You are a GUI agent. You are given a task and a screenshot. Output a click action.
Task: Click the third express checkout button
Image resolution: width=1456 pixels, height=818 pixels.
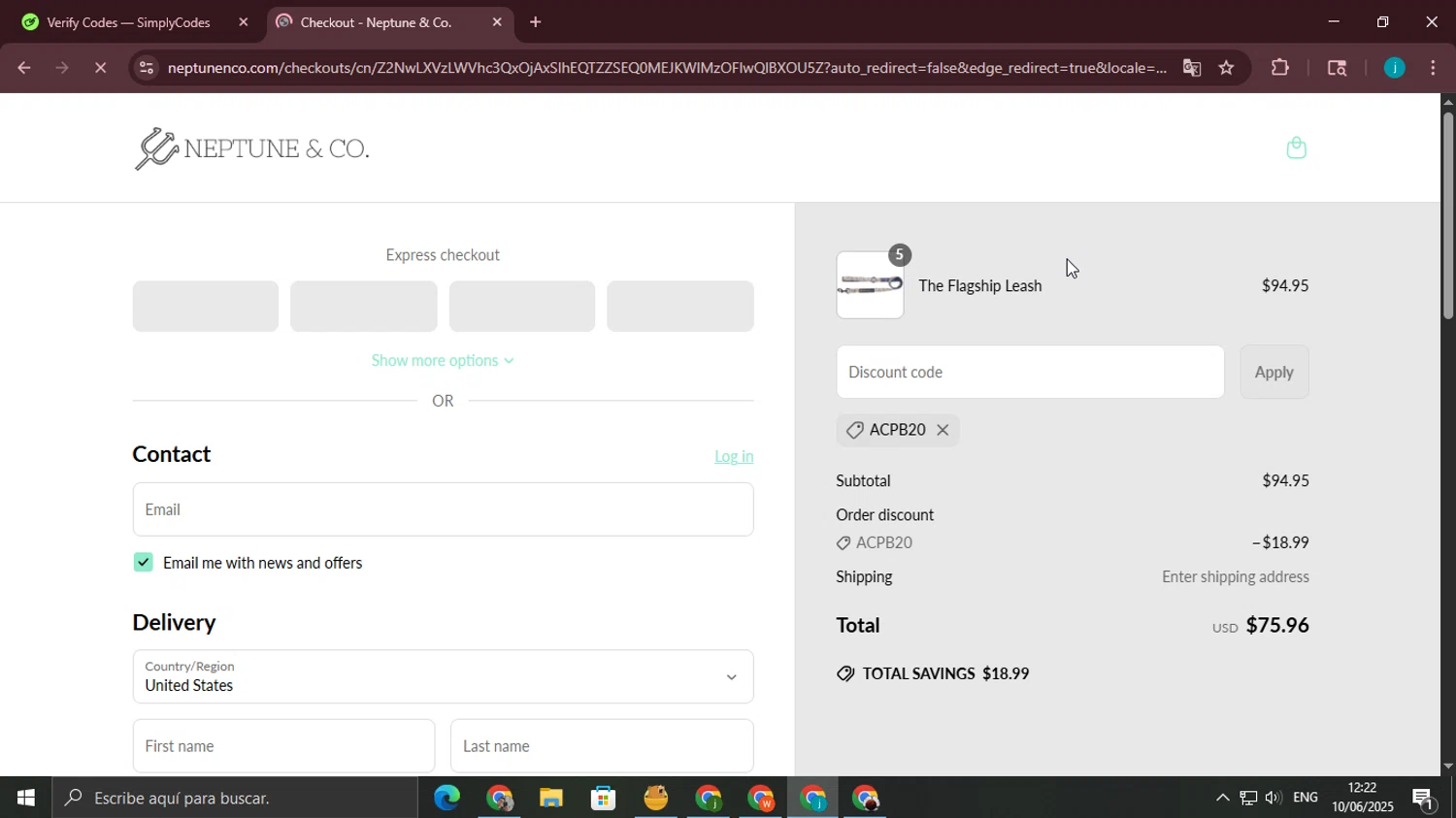point(522,307)
